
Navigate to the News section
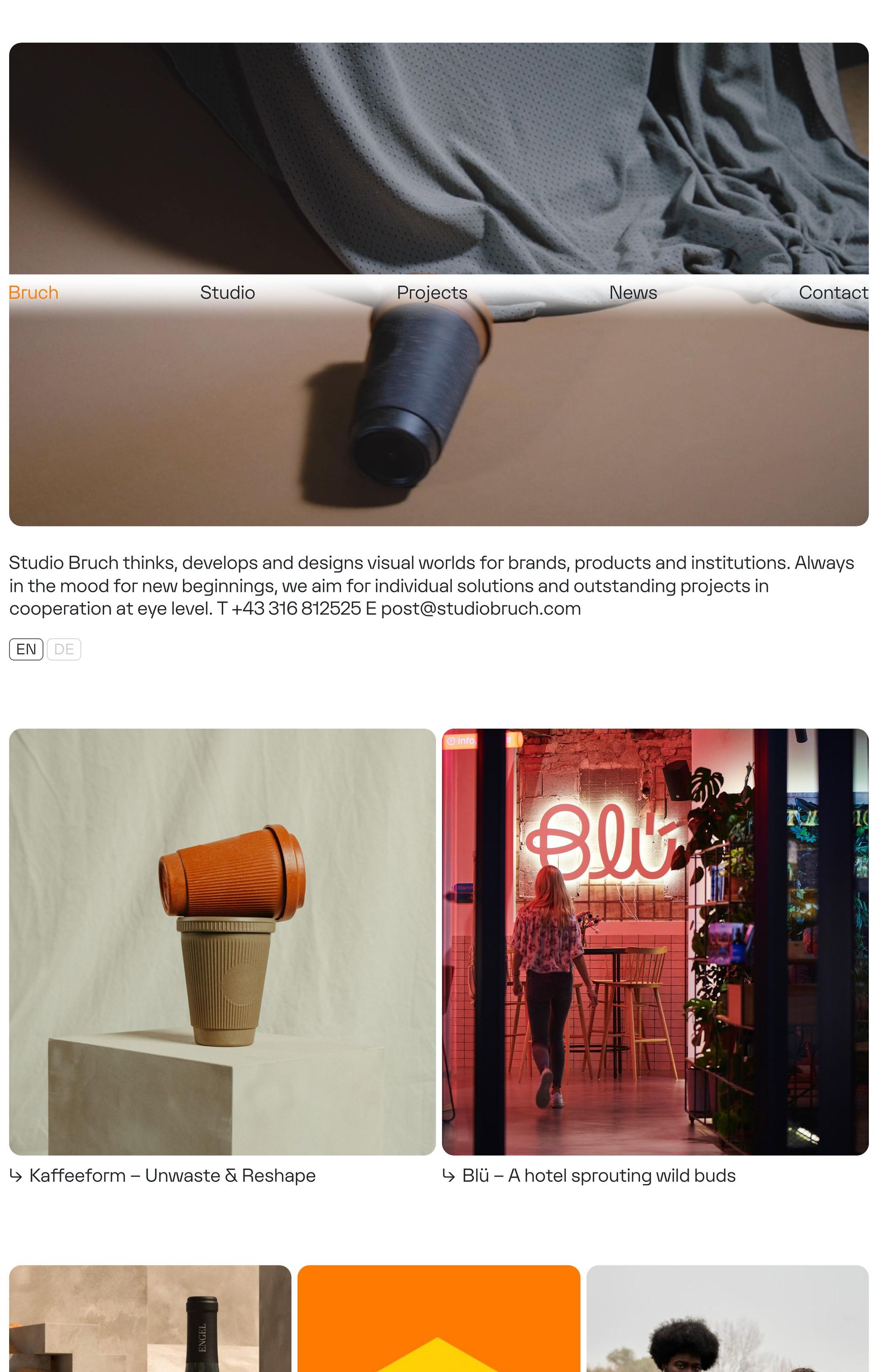tap(633, 292)
